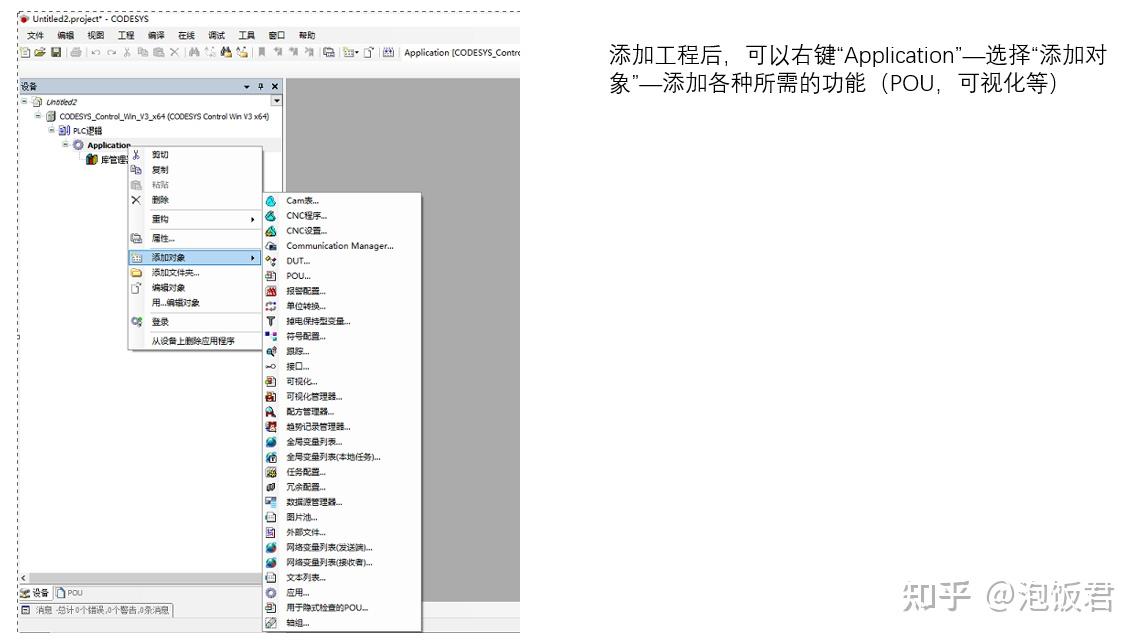This screenshot has width=1143, height=642.
Task: Pin the 设备 panel with the pin icon
Action: point(260,86)
